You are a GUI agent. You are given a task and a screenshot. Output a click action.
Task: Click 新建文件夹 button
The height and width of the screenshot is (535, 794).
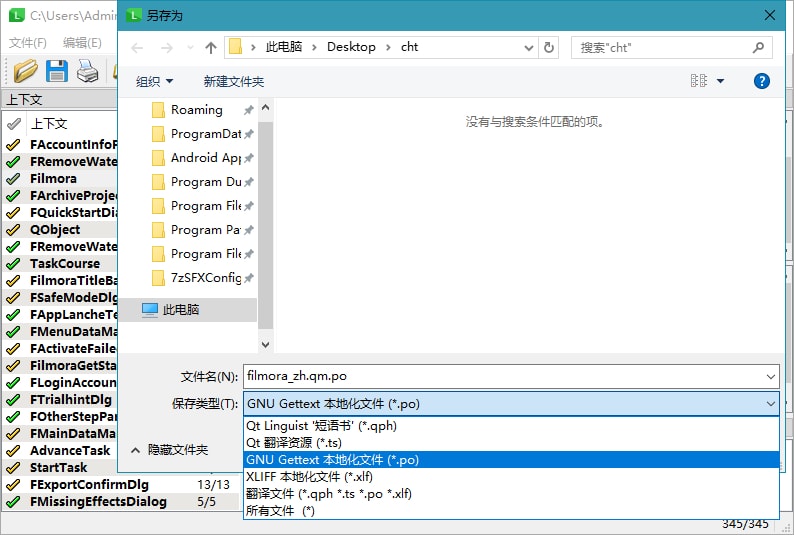pyautogui.click(x=234, y=81)
